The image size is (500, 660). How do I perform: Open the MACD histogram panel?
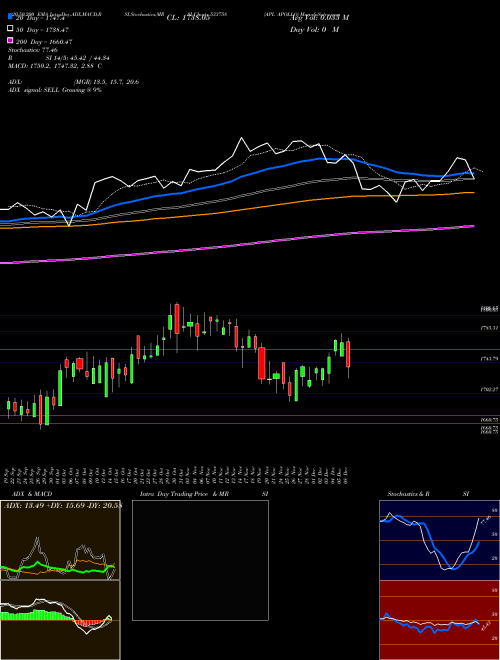coord(60,620)
